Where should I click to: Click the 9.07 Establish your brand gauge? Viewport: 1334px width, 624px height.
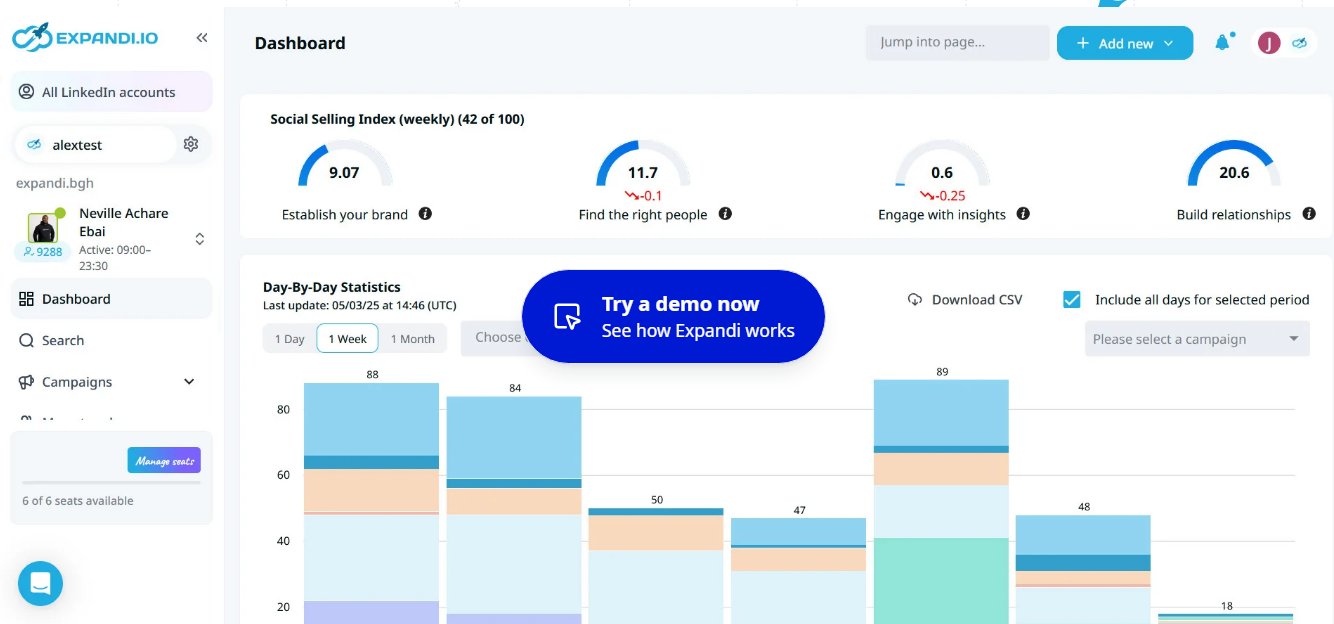pos(345,164)
